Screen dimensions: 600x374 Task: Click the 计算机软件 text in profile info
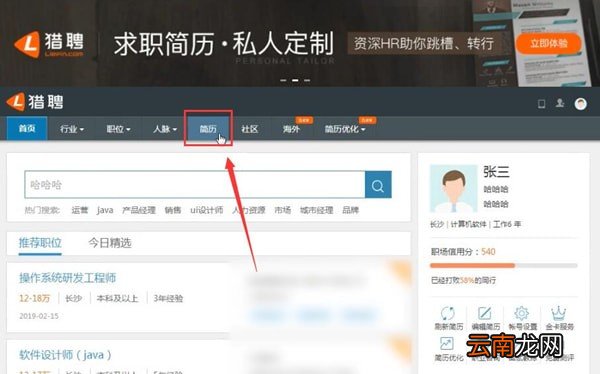[468, 224]
